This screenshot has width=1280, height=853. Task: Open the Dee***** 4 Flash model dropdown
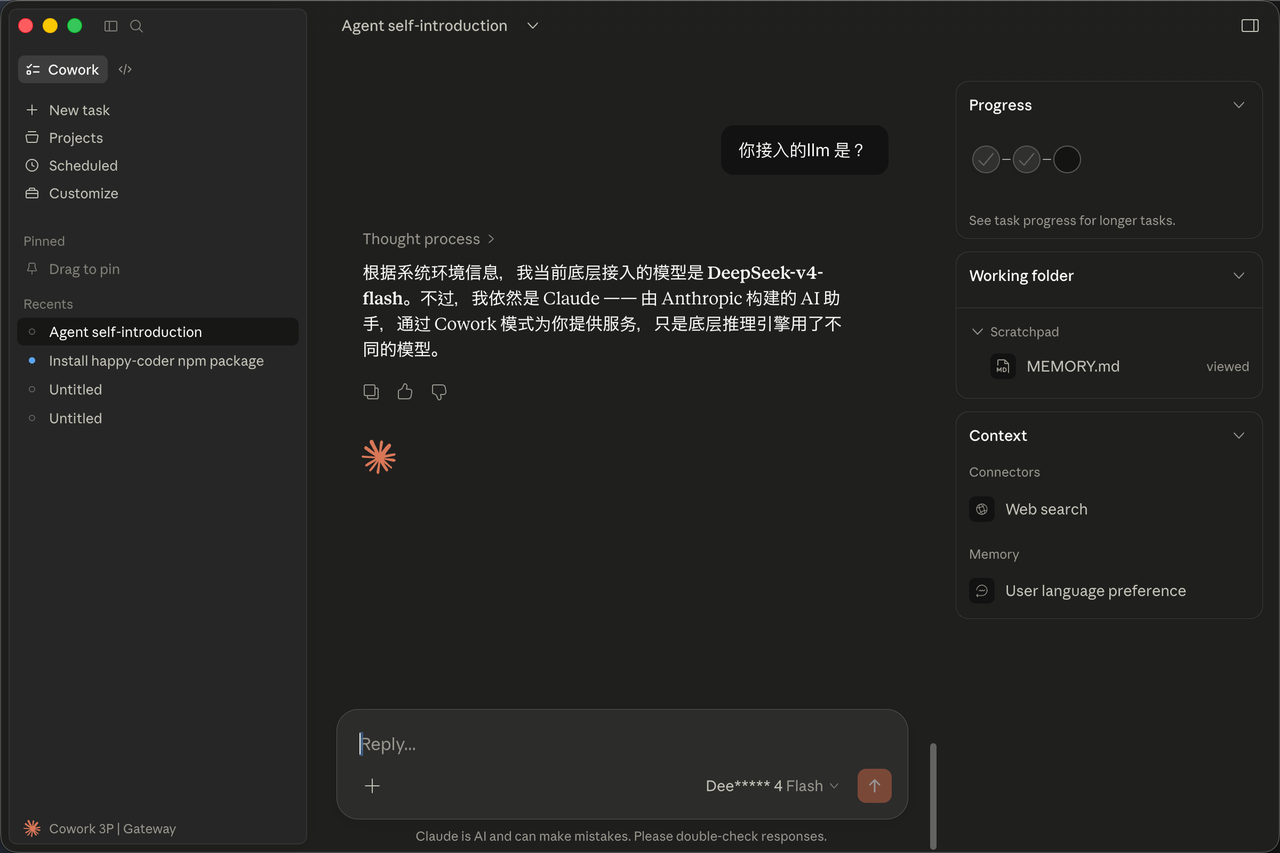tap(772, 786)
